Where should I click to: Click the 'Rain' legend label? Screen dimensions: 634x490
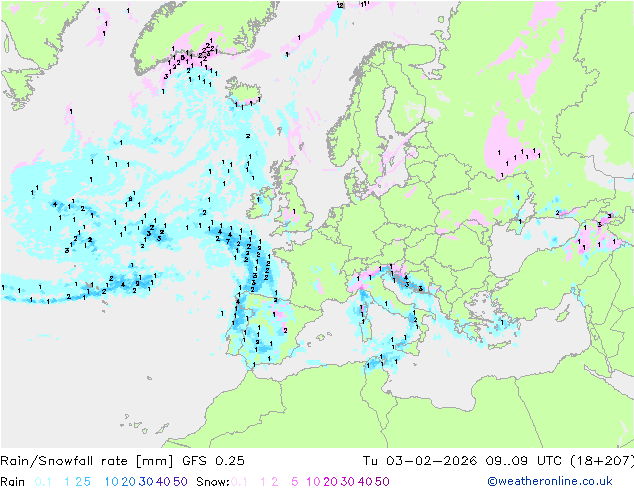13,482
